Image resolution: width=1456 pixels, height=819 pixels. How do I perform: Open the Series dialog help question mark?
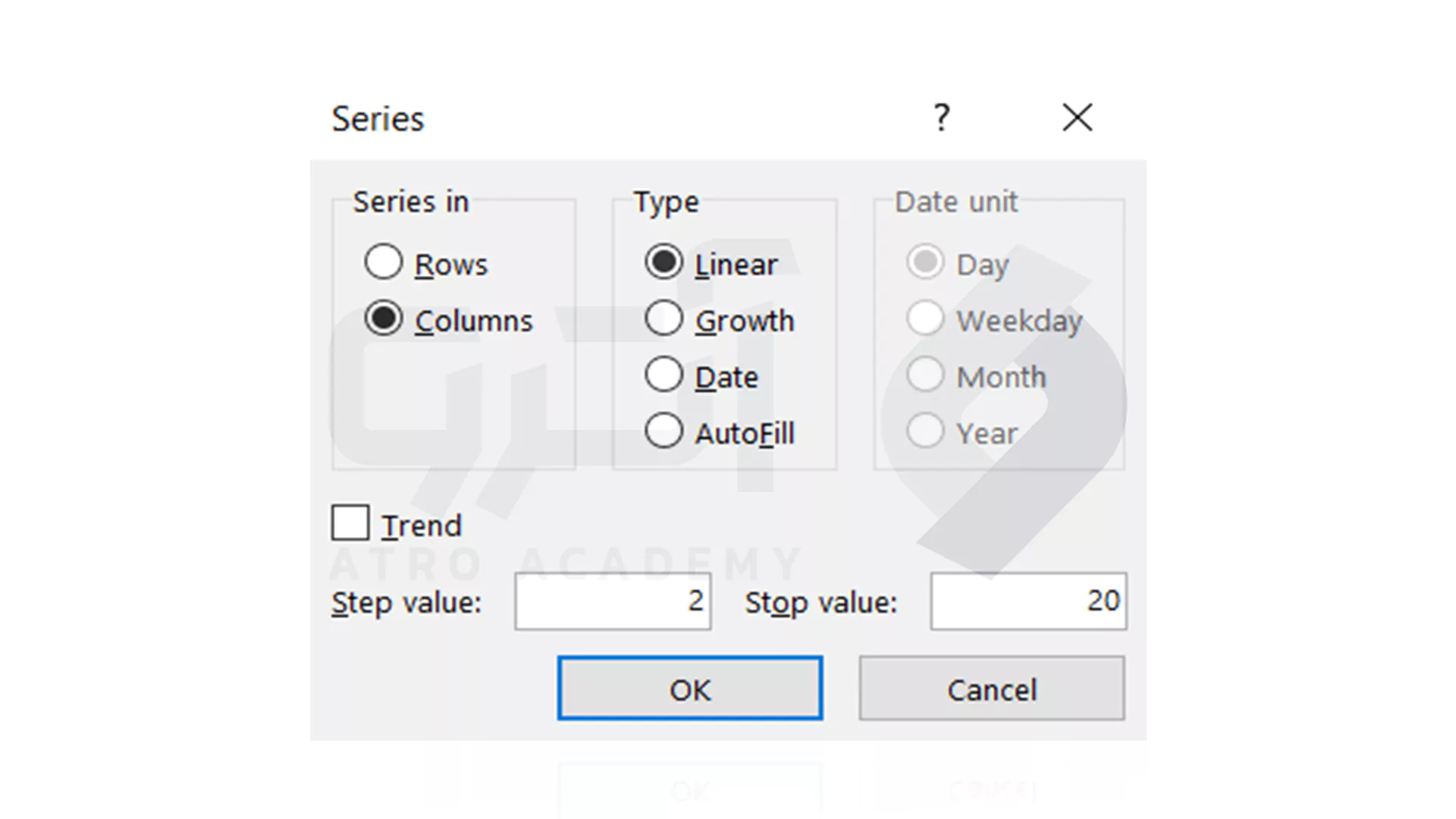point(941,118)
